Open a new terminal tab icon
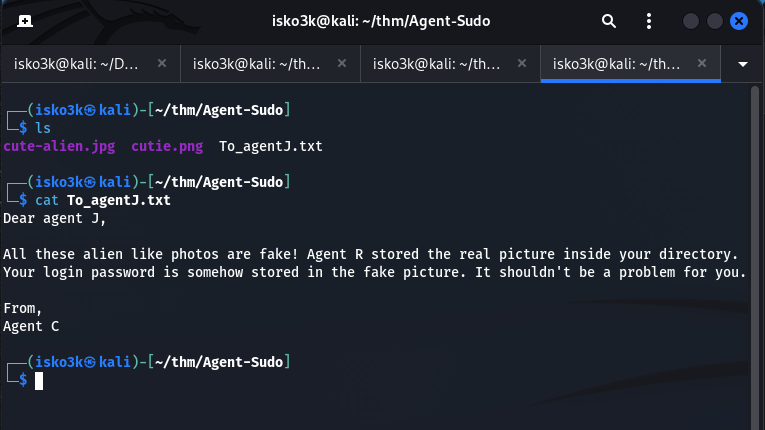Screen dimensions: 765x430 click(24, 20)
